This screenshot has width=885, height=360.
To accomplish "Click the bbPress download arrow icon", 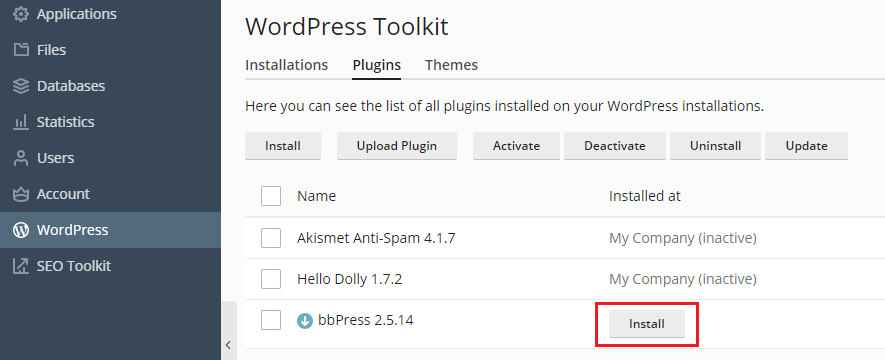I will point(305,321).
